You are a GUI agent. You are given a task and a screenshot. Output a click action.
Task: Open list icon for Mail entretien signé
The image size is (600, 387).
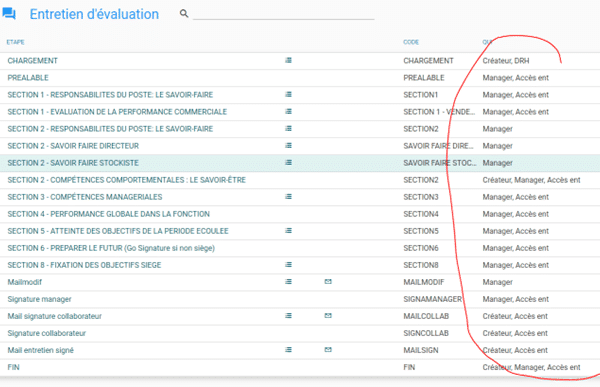click(289, 349)
